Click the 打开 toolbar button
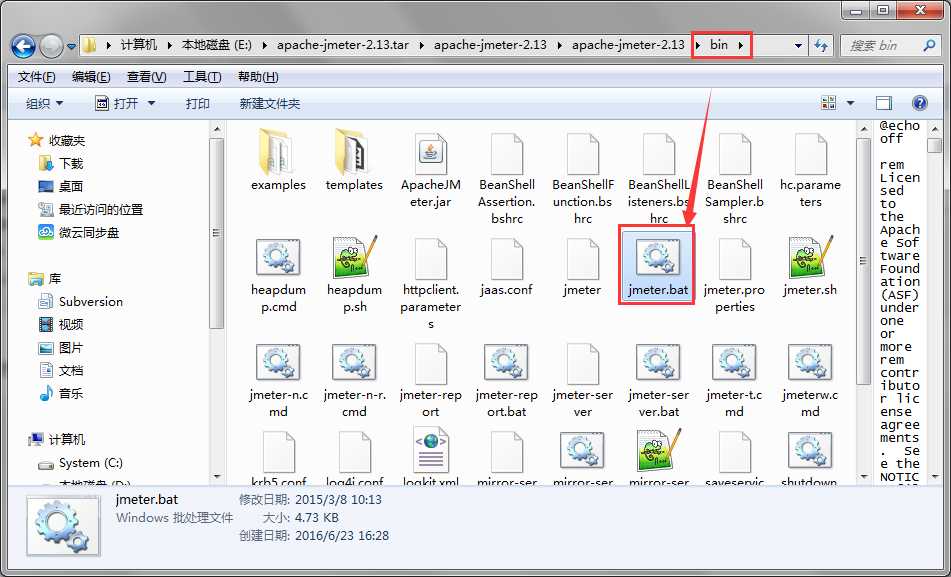The image size is (951, 577). 117,104
